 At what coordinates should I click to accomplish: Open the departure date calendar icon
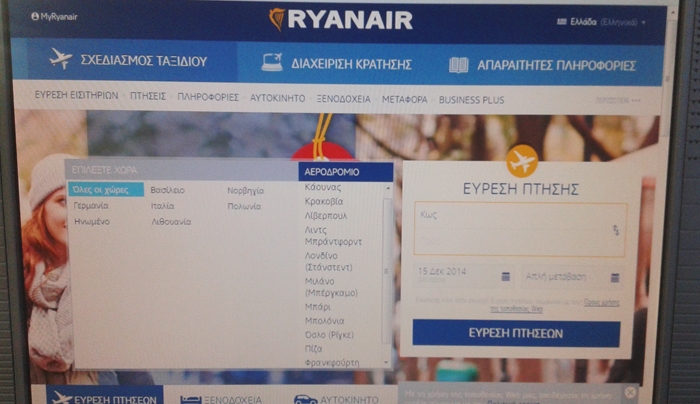pos(505,276)
